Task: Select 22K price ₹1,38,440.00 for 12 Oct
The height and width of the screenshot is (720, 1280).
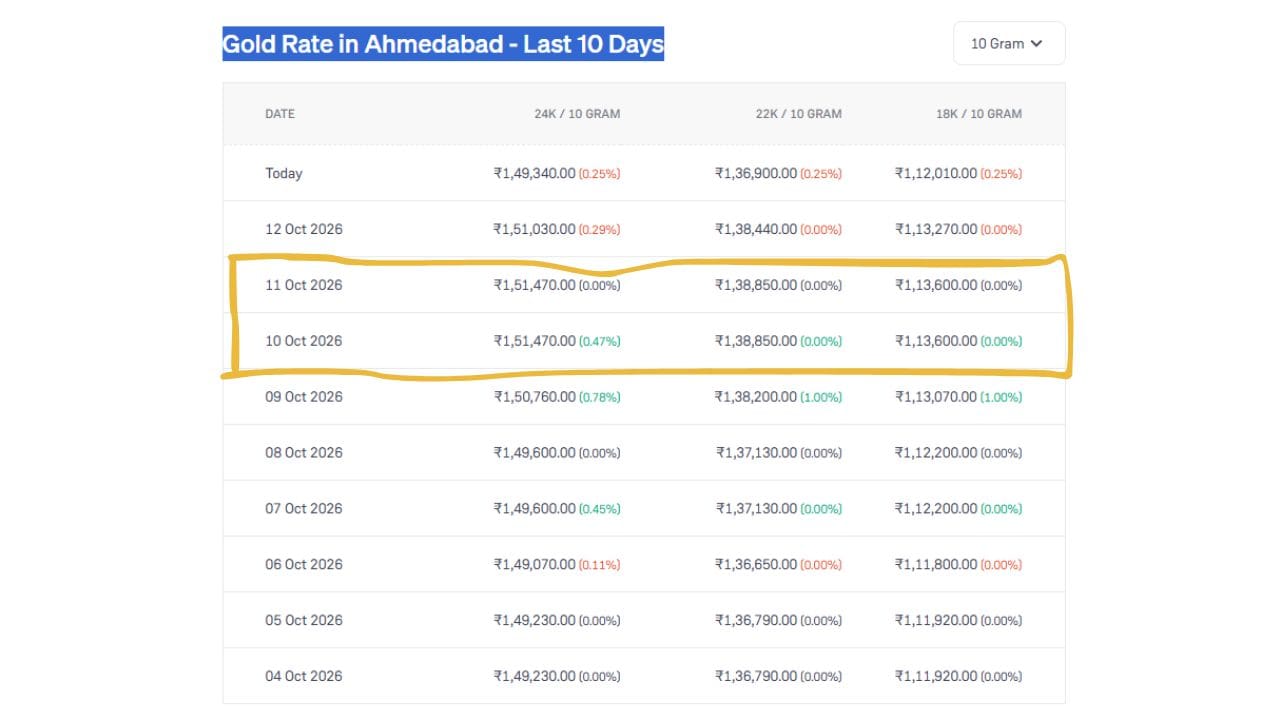Action: 756,229
